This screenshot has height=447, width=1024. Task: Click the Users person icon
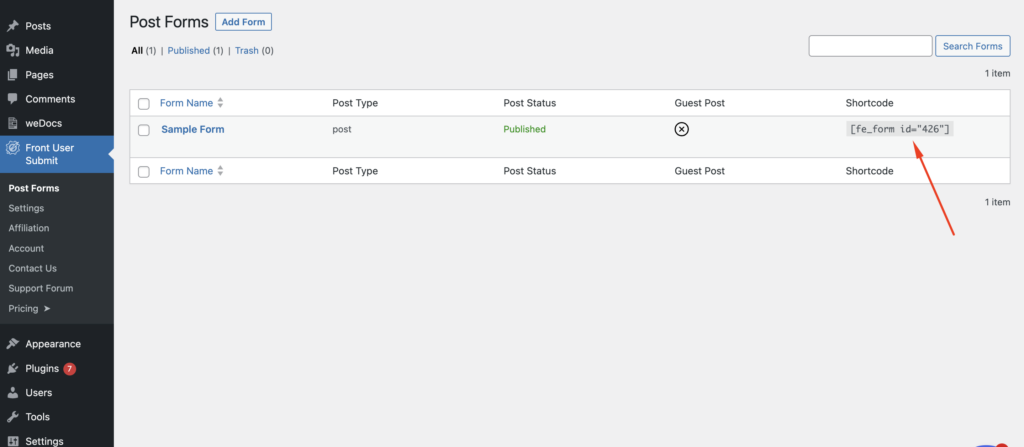coord(12,393)
